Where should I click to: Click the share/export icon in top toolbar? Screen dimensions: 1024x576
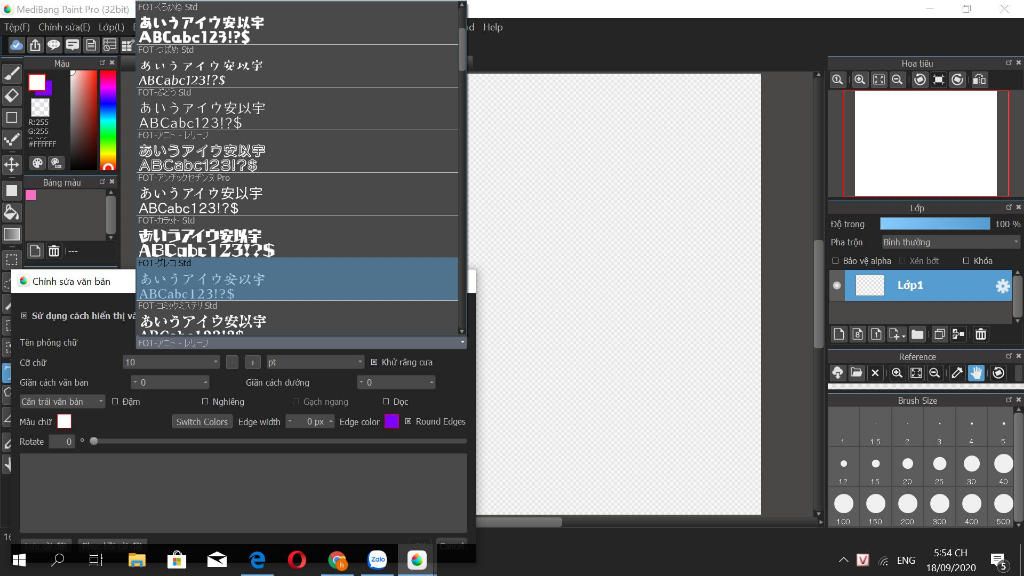tap(35, 45)
